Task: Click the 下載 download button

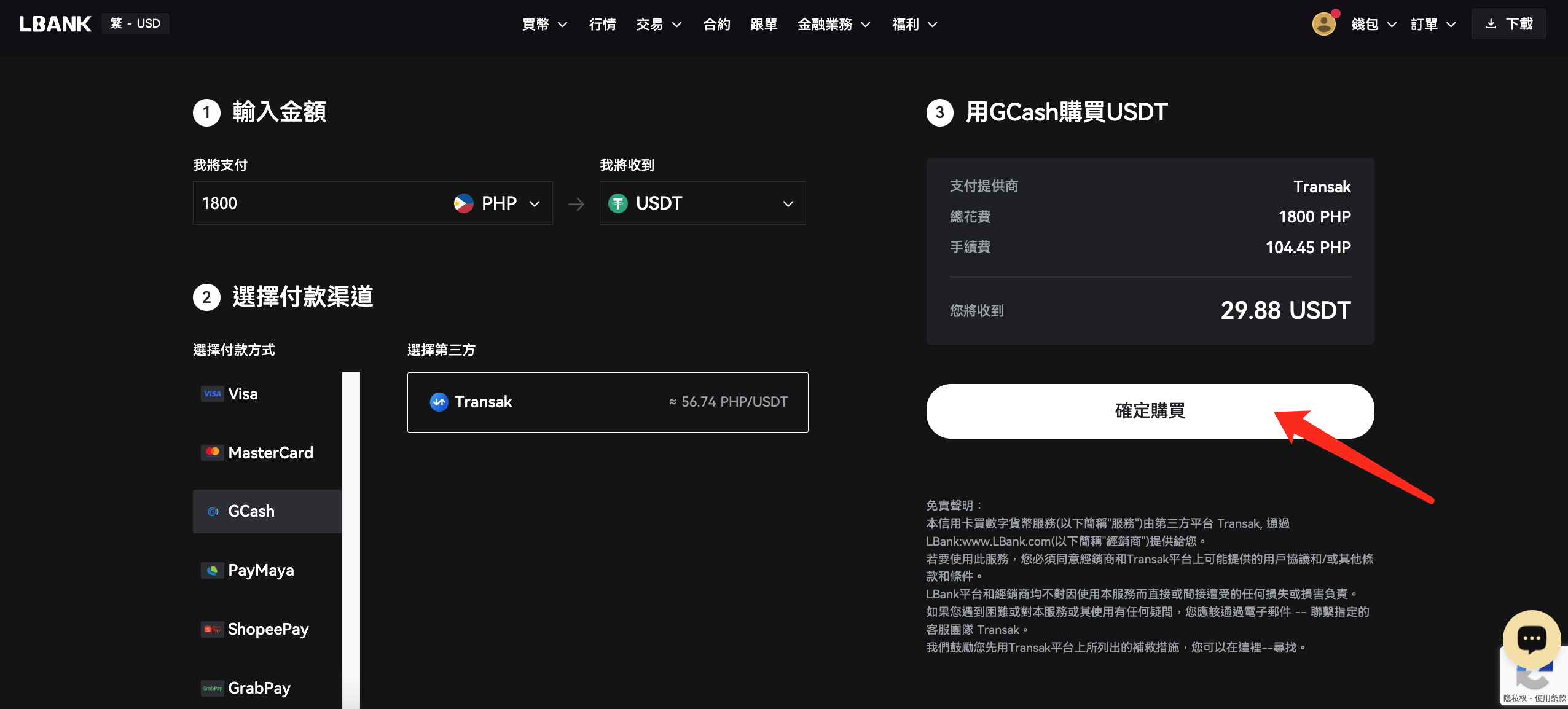Action: pos(1508,24)
